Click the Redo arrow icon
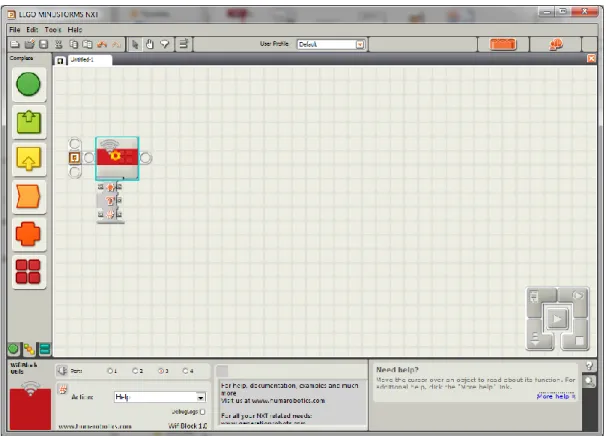Screen dimensions: 606x436 click(116, 45)
